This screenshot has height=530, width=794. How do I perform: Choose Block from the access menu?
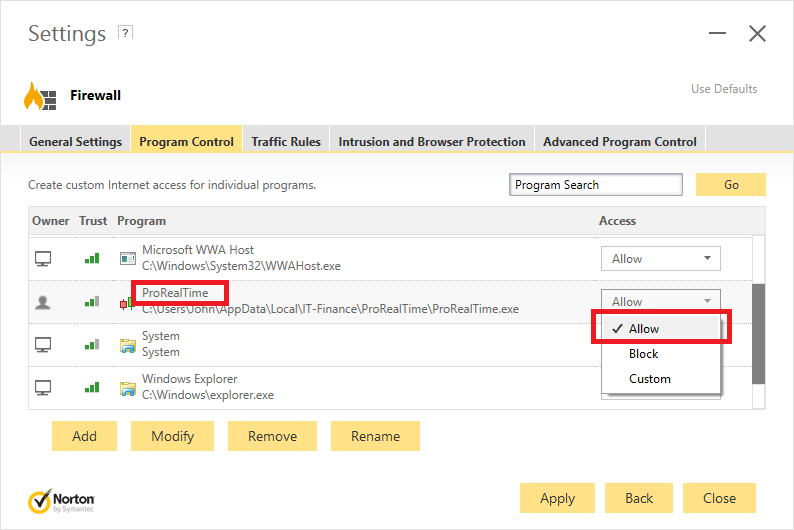point(644,354)
